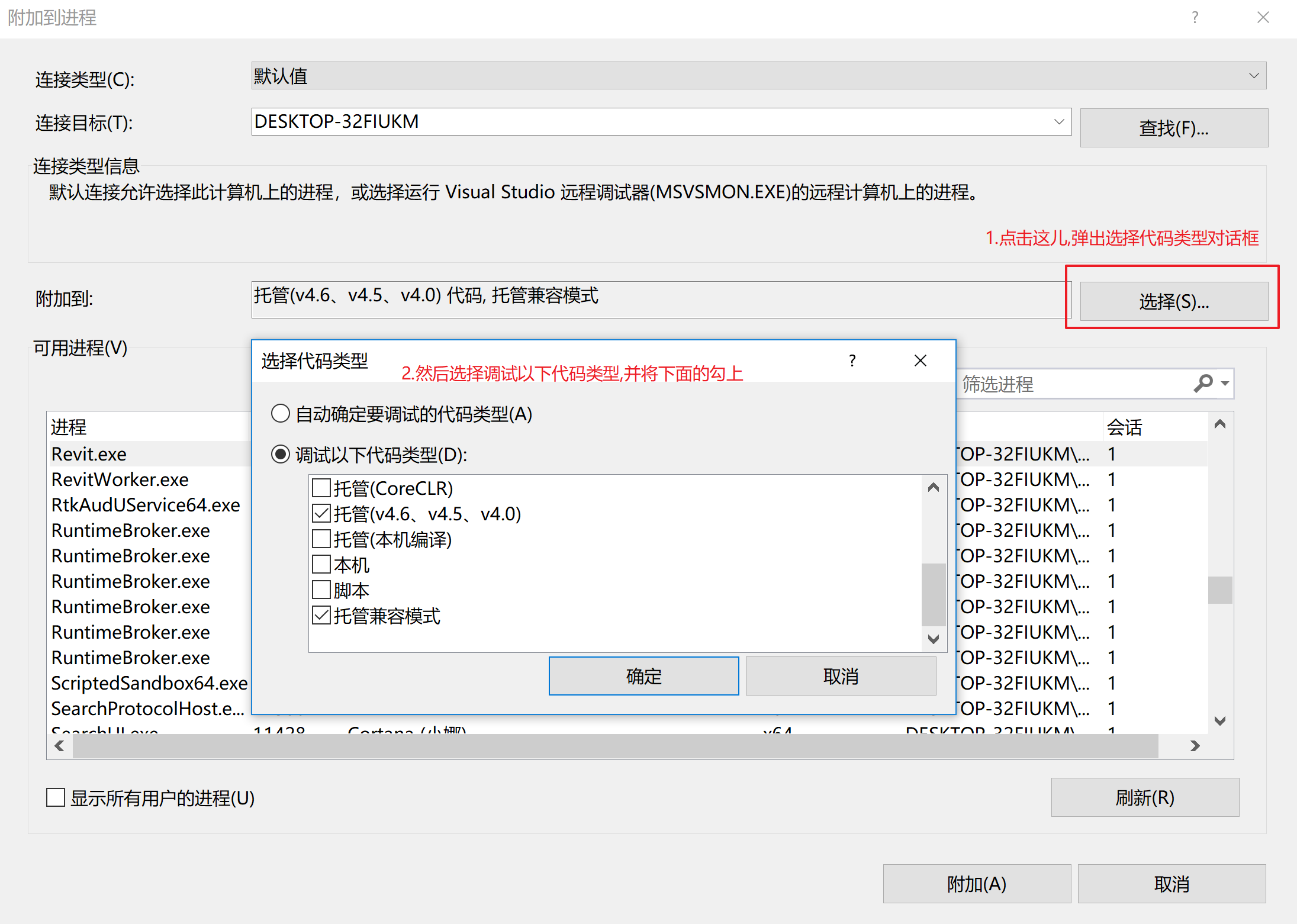Expand the 连接类型 dropdown

pos(1253,76)
